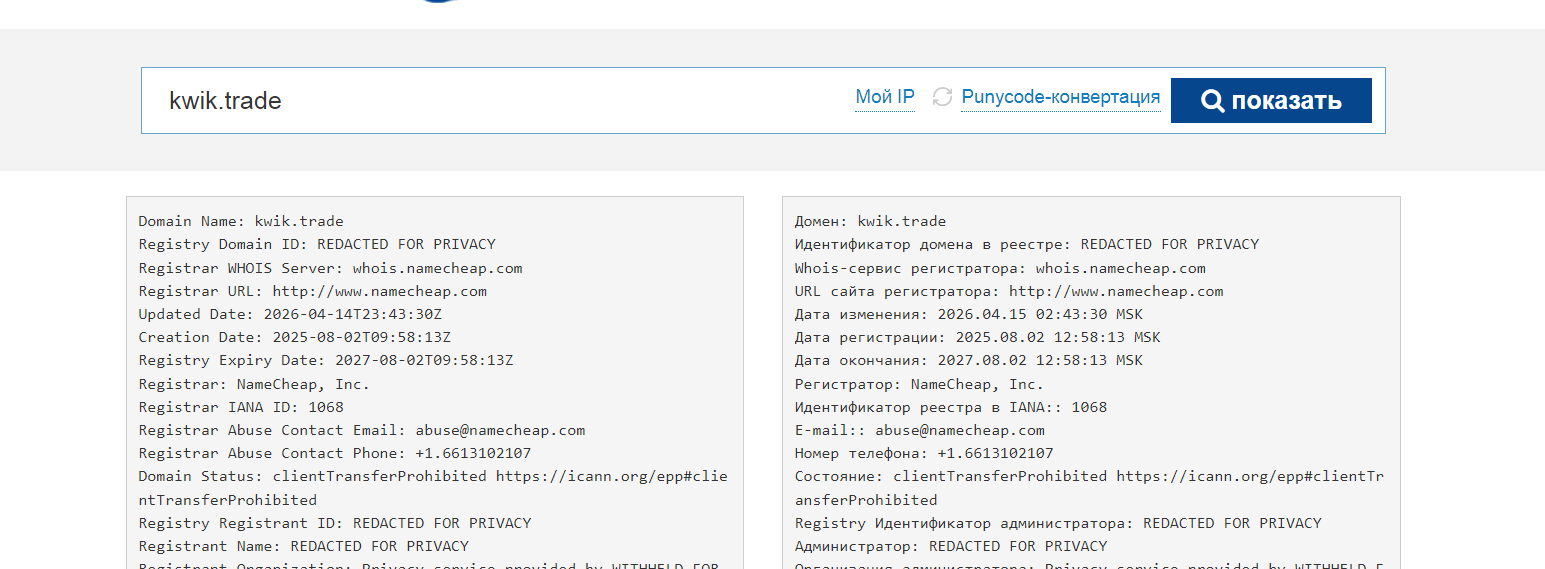This screenshot has width=1545, height=569.
Task: Select 'Идентификатор реестра в IANA:: 1068' line
Action: [x=951, y=407]
